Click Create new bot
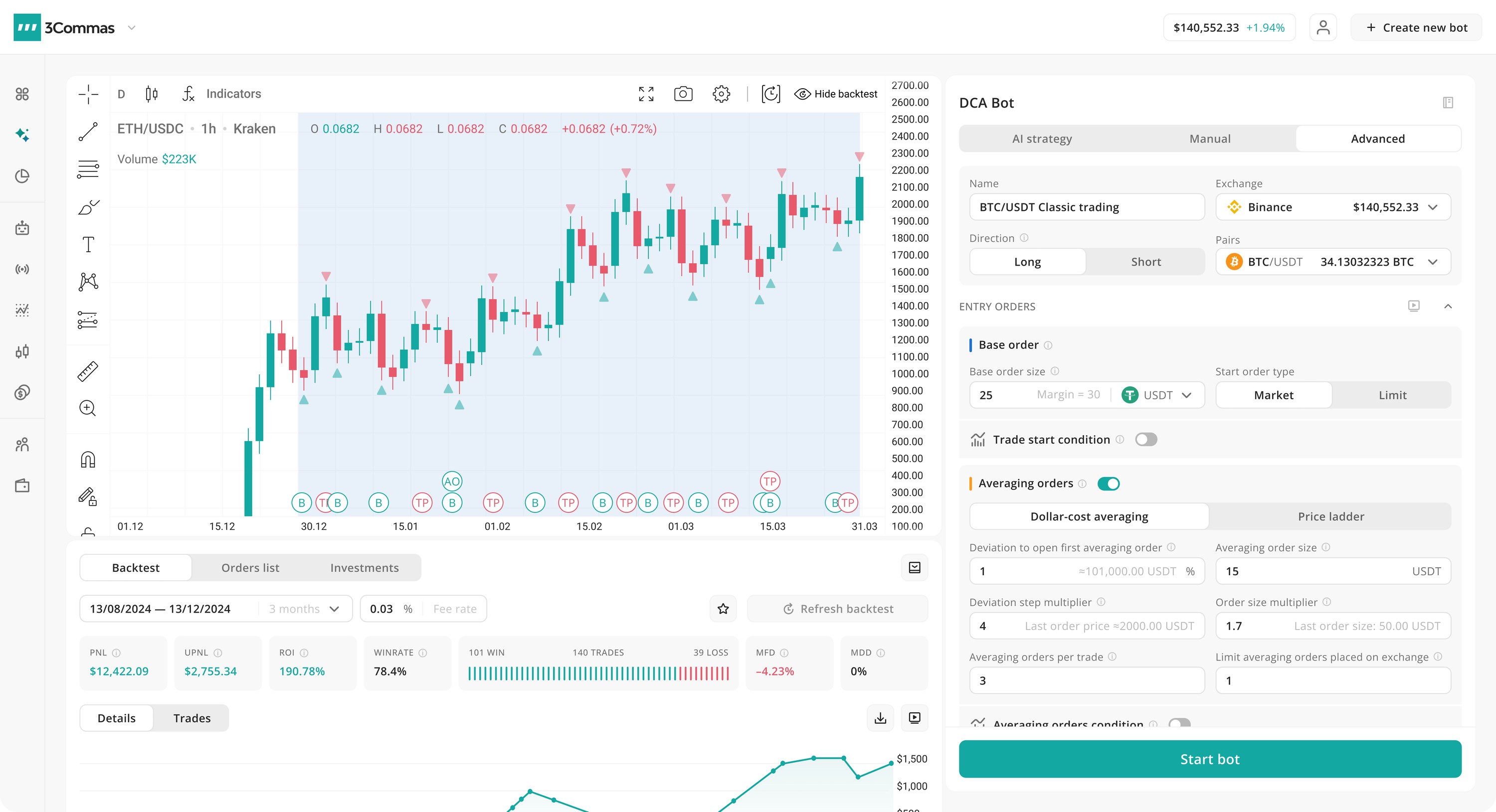Viewport: 1496px width, 812px height. (x=1416, y=27)
